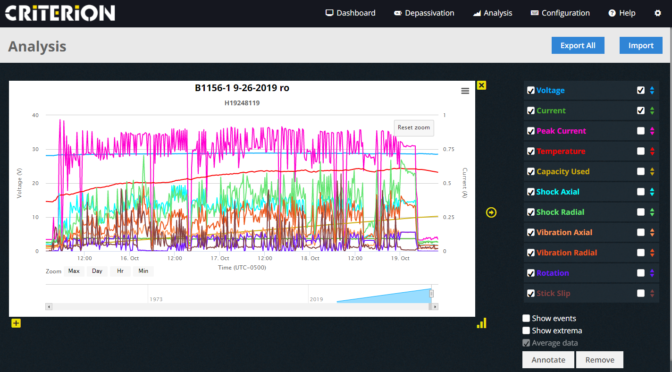Screen dimensions: 672x372
Task: Click the Remove button
Action: coord(600,360)
